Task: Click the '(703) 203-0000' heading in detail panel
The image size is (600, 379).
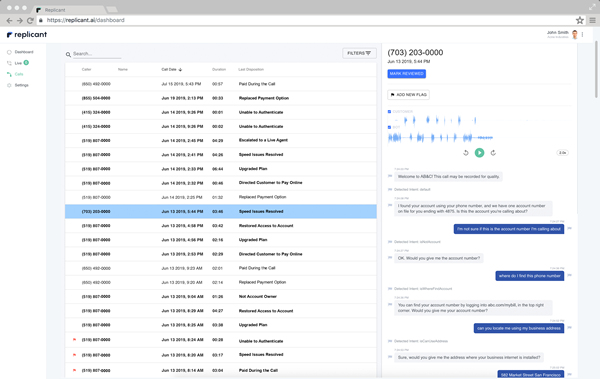Action: (415, 52)
